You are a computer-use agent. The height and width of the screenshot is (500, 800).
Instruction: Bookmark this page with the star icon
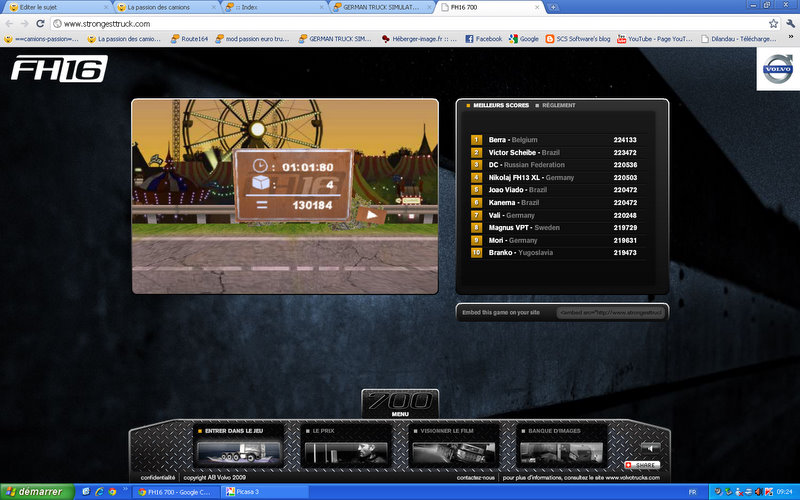click(773, 23)
